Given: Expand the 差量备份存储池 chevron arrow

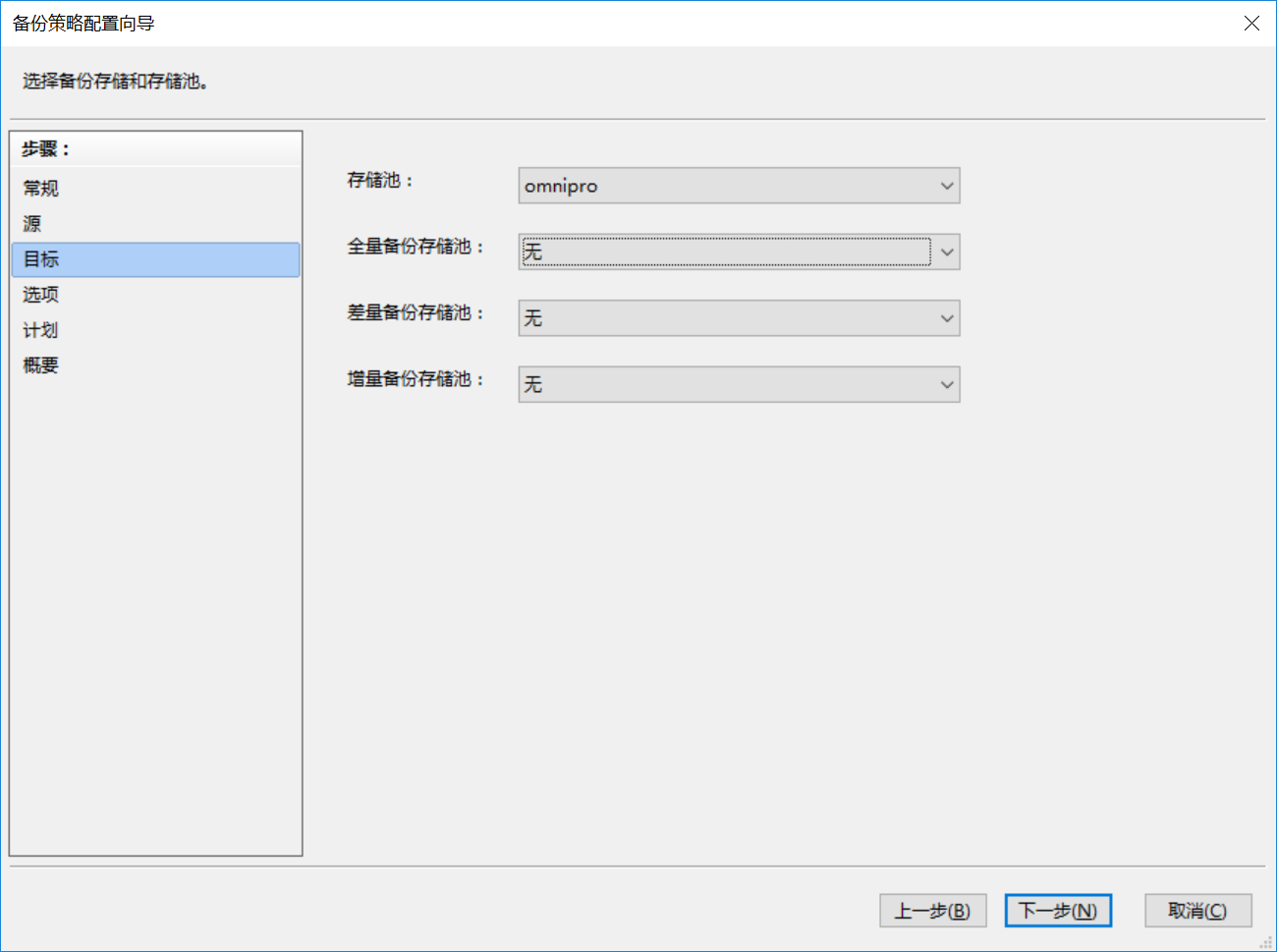Looking at the screenshot, I should 946,318.
